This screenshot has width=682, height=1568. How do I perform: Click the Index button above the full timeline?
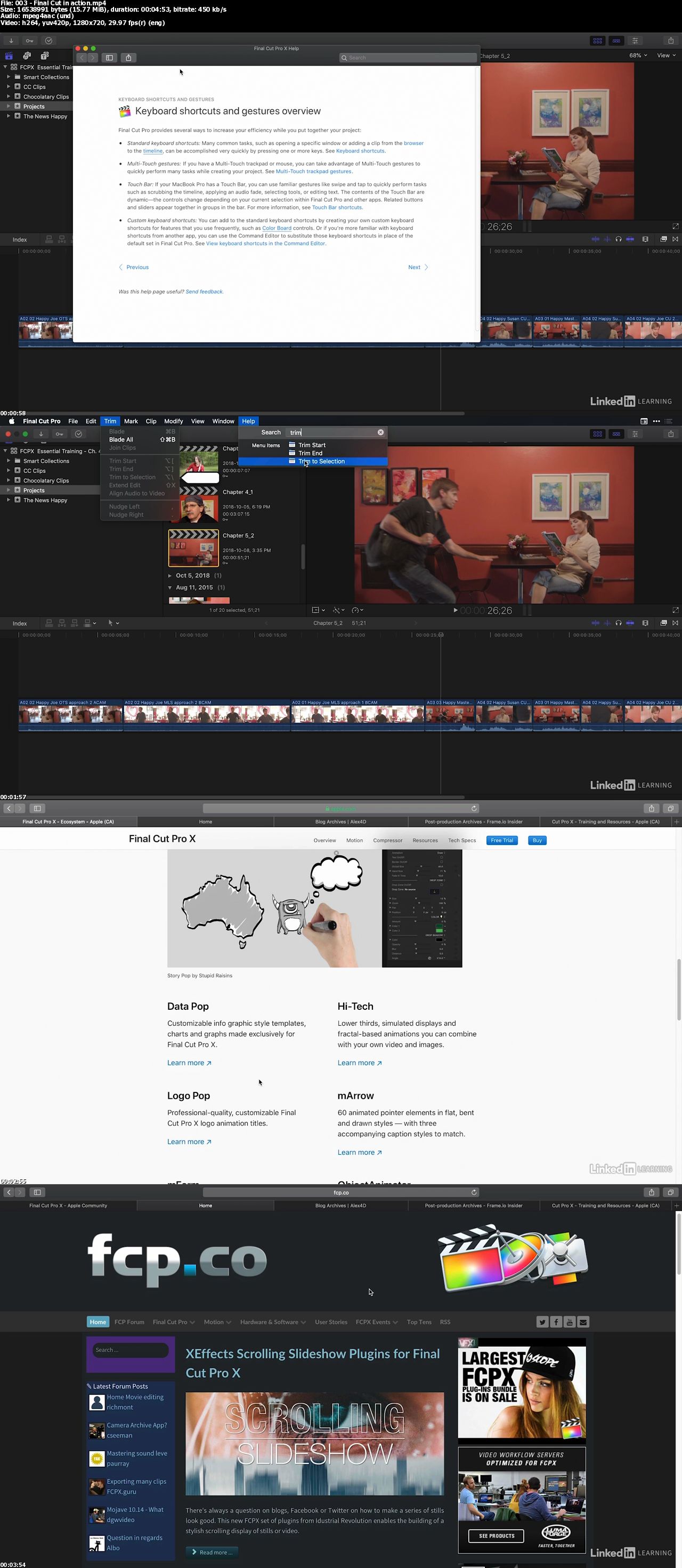20,623
